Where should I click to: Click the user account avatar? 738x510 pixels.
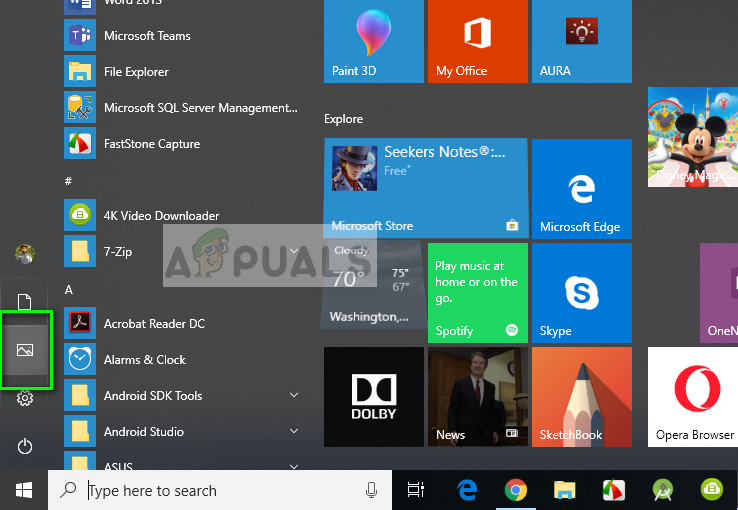point(25,254)
